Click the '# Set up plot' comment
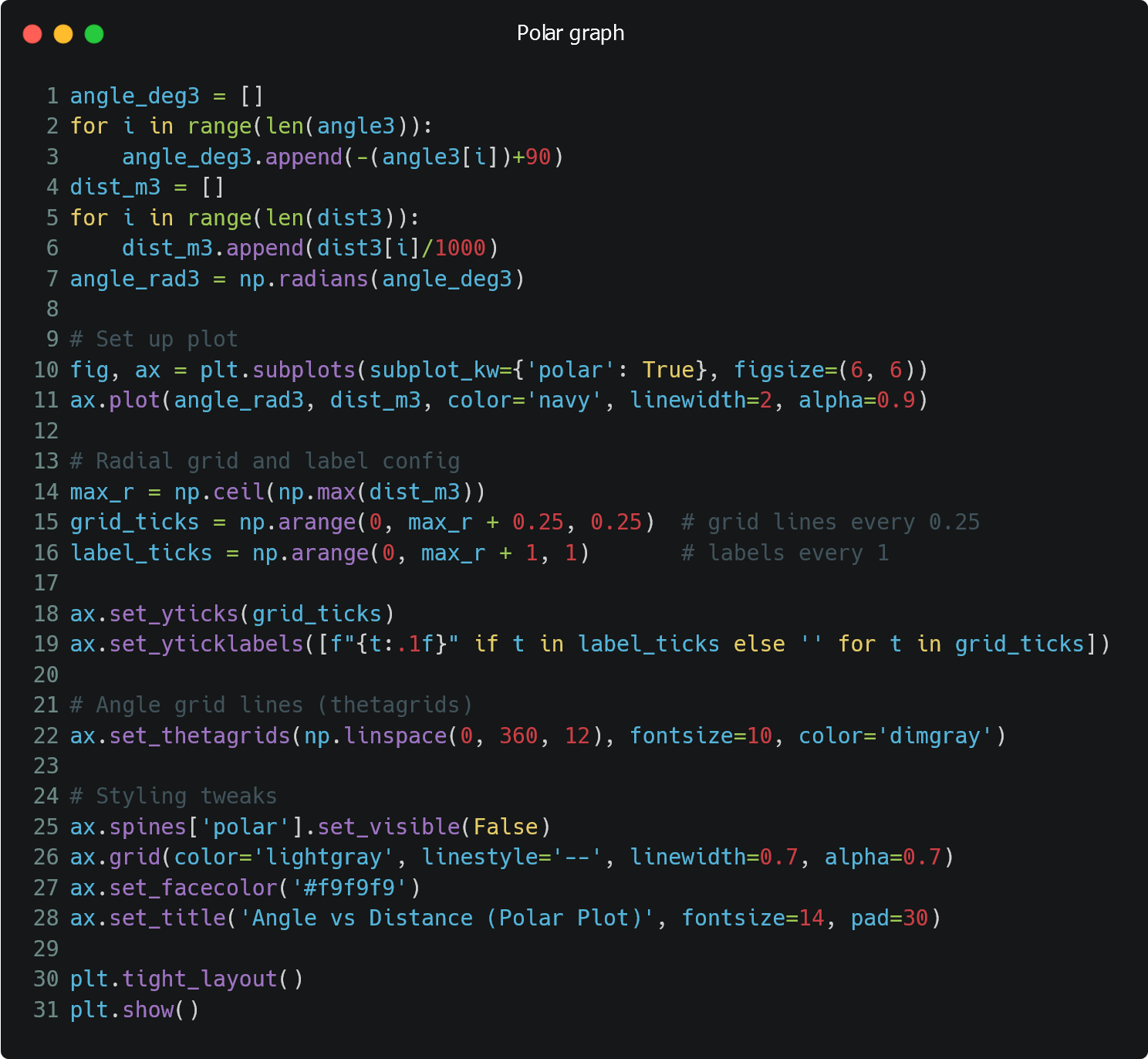This screenshot has height=1059, width=1148. pyautogui.click(x=154, y=340)
